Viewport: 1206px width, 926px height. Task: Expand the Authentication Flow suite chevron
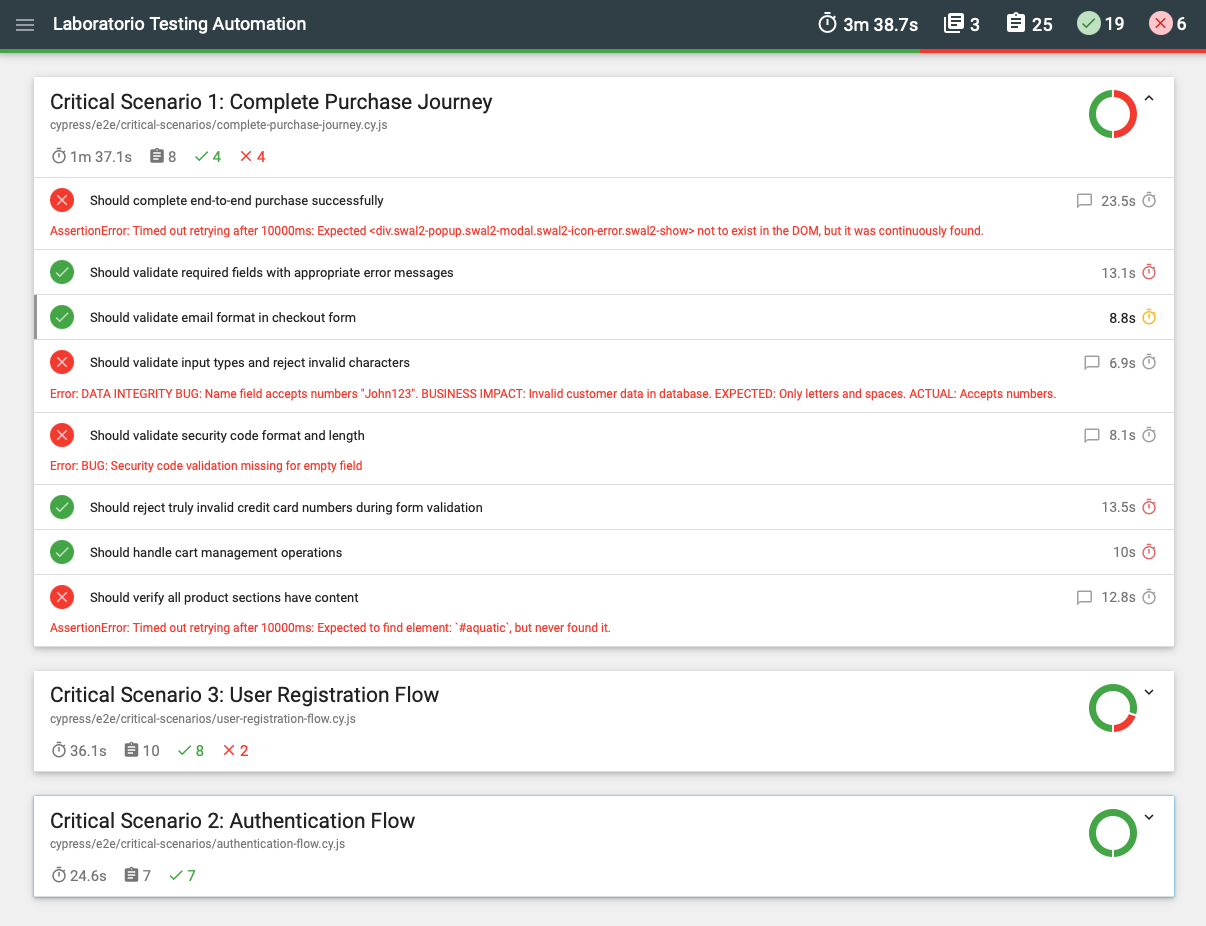point(1149,817)
